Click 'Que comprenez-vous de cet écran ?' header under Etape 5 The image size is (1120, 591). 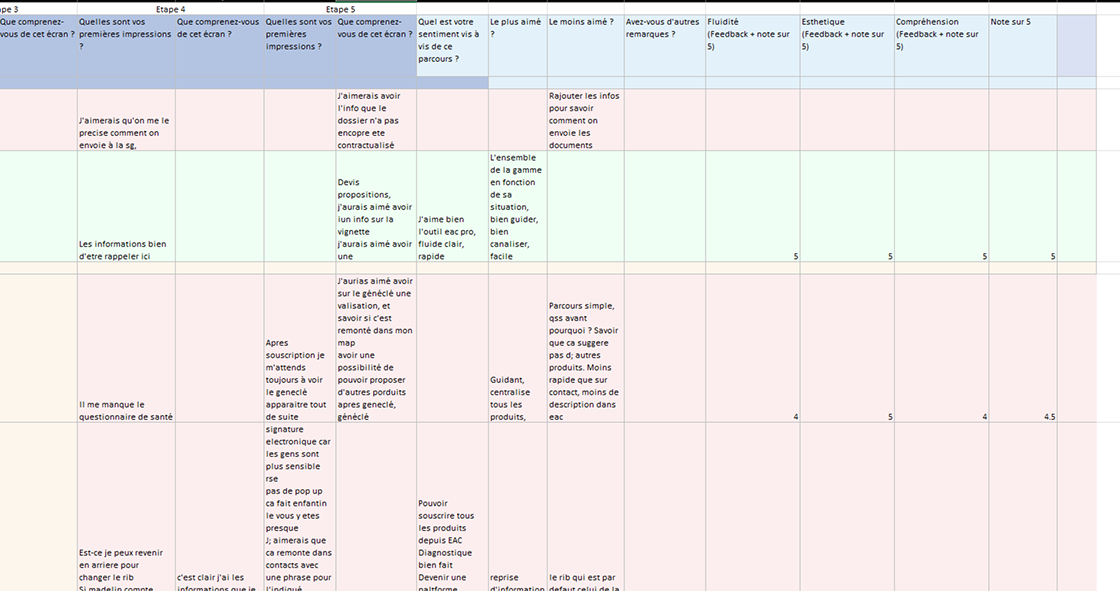tap(376, 46)
